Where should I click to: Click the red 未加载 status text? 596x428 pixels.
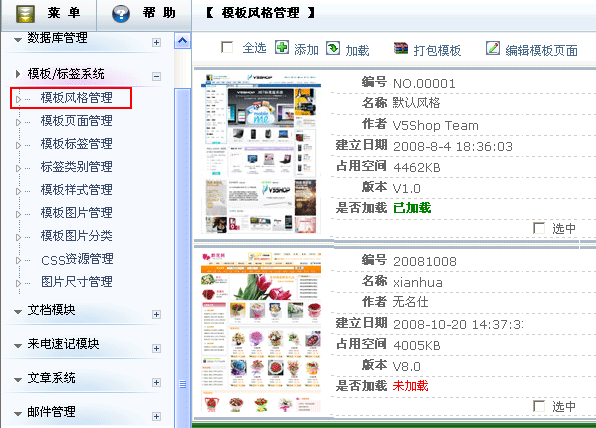coord(411,386)
